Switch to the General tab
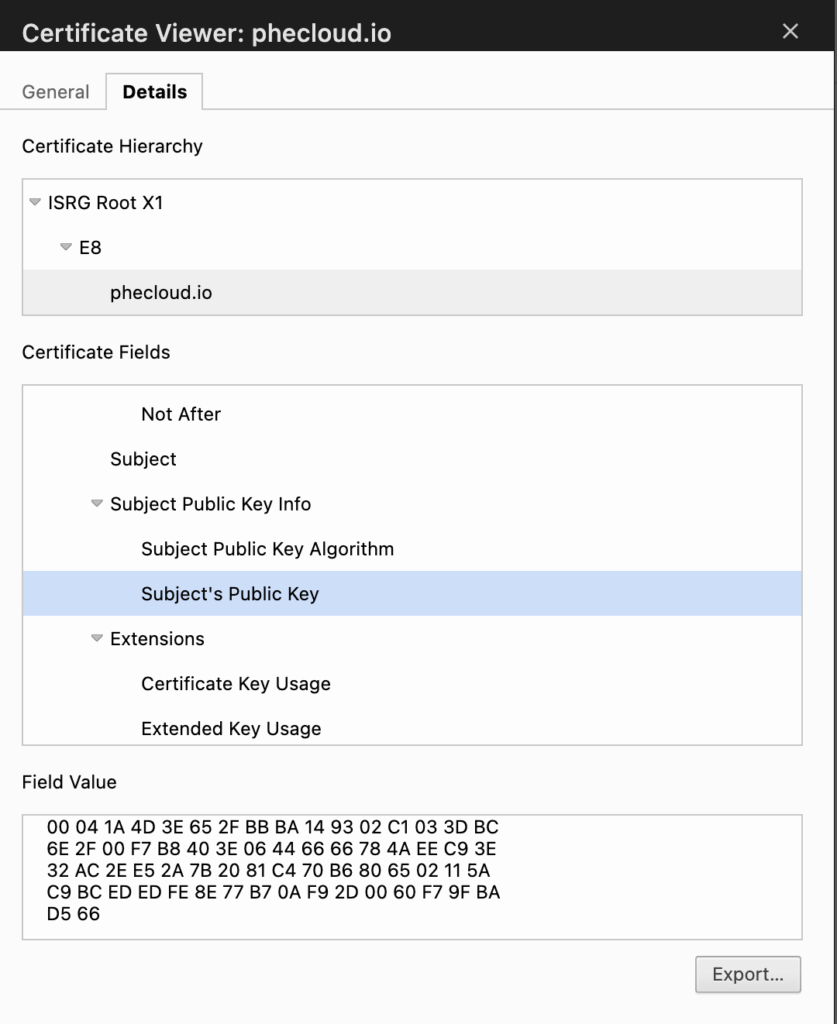Image resolution: width=837 pixels, height=1024 pixels. 56,92
